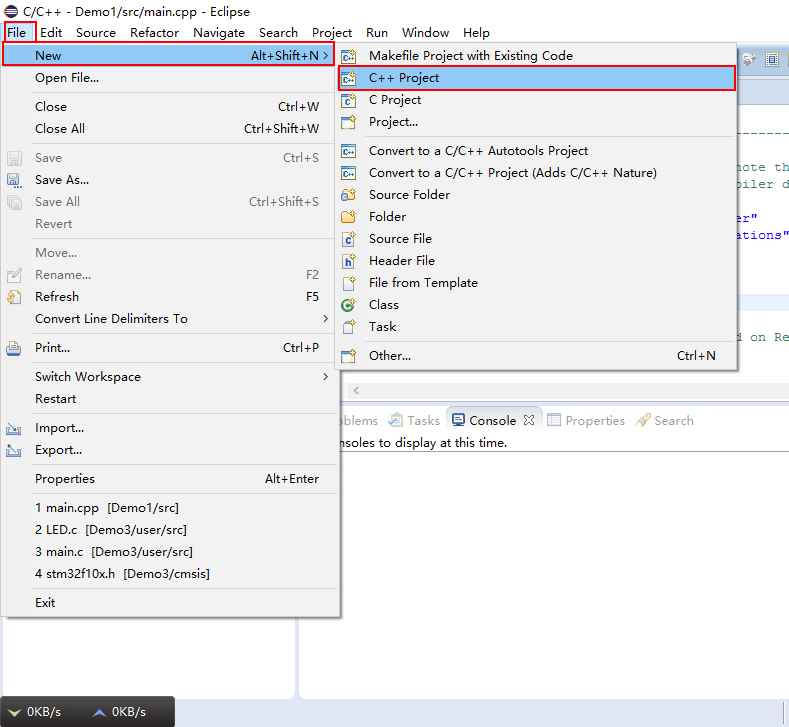
Task: Select Close Ctrl+W in File menu
Action: 169,107
